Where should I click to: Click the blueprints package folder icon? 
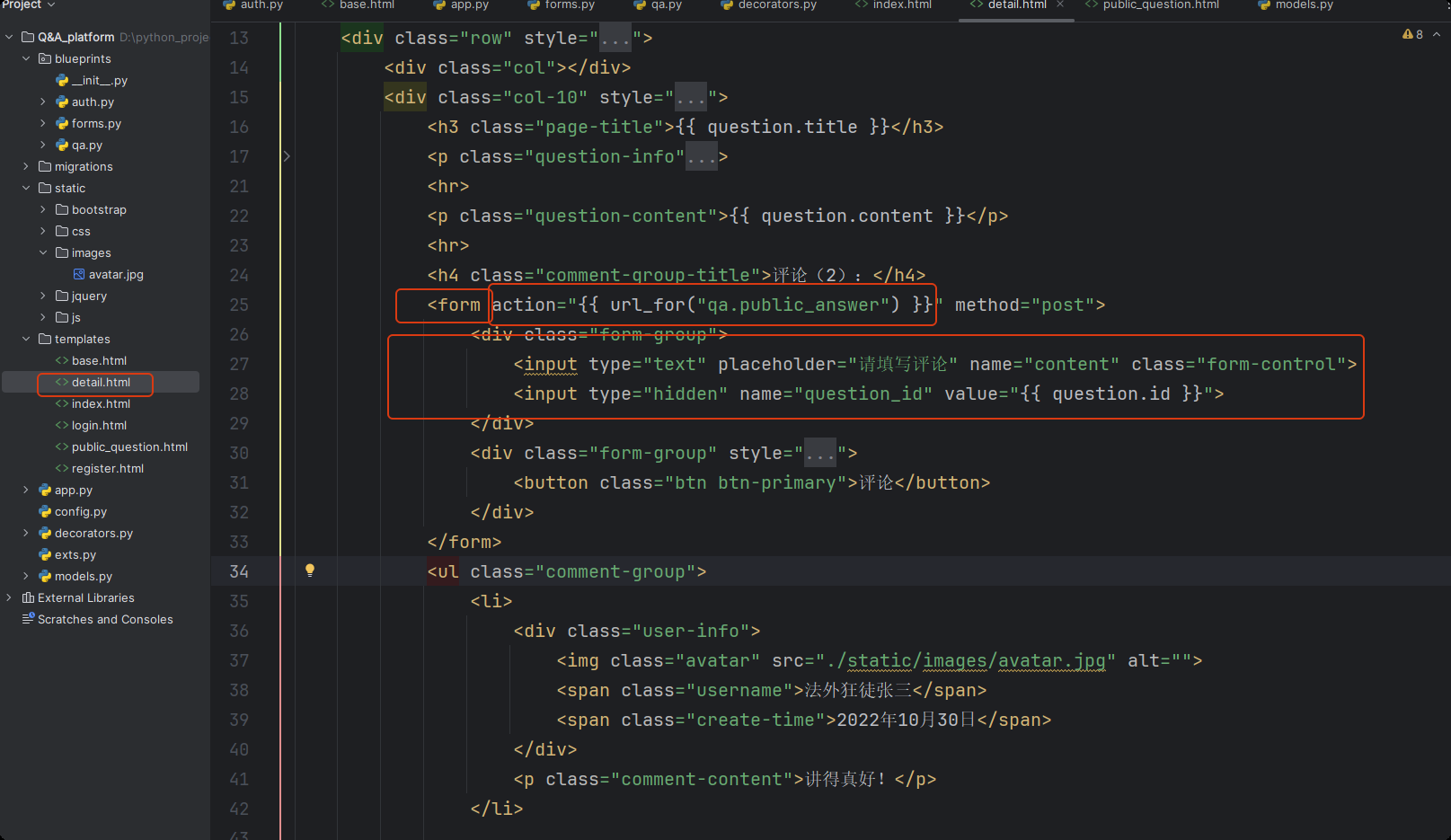45,58
